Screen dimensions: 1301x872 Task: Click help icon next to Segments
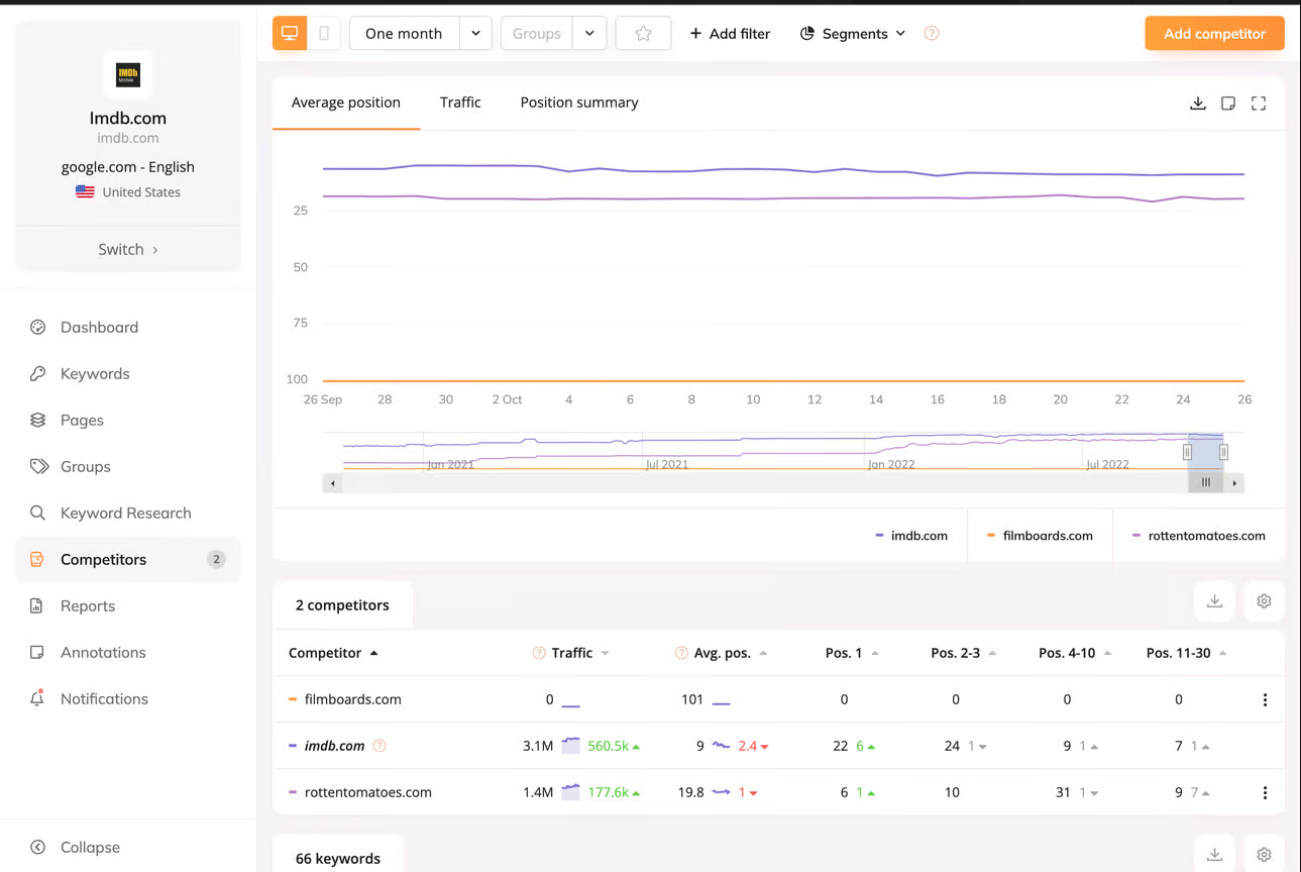click(x=931, y=33)
